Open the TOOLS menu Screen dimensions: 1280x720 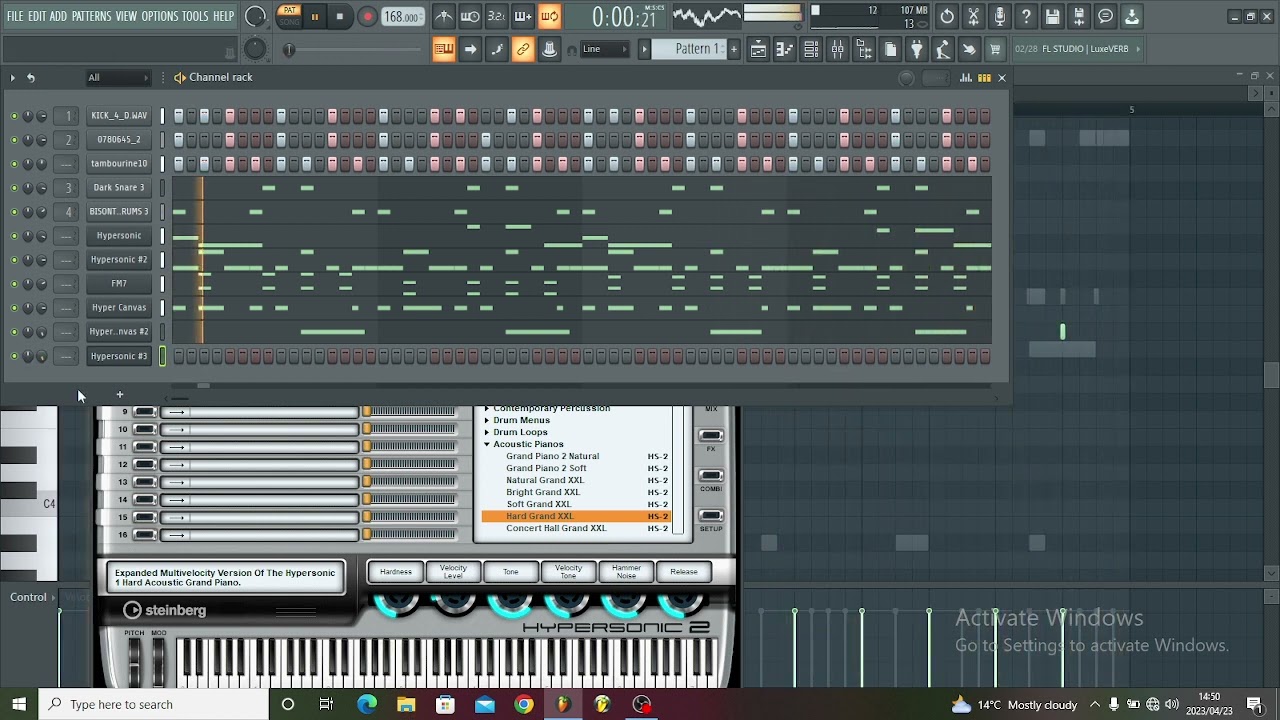[x=195, y=16]
